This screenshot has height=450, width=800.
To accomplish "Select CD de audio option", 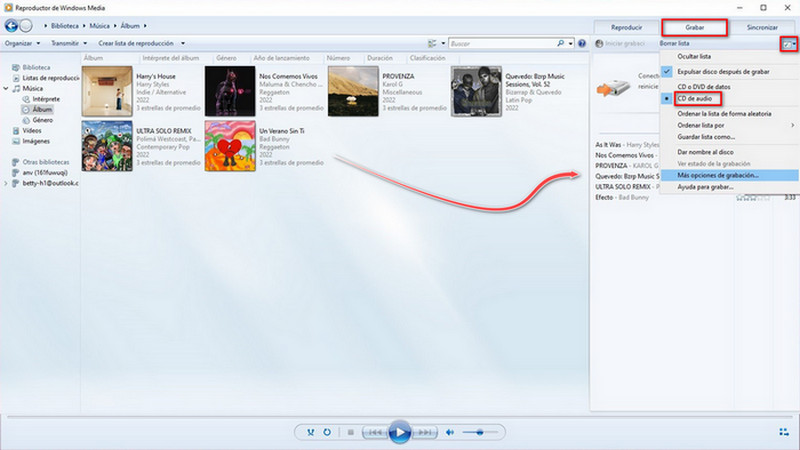I will click(x=694, y=98).
